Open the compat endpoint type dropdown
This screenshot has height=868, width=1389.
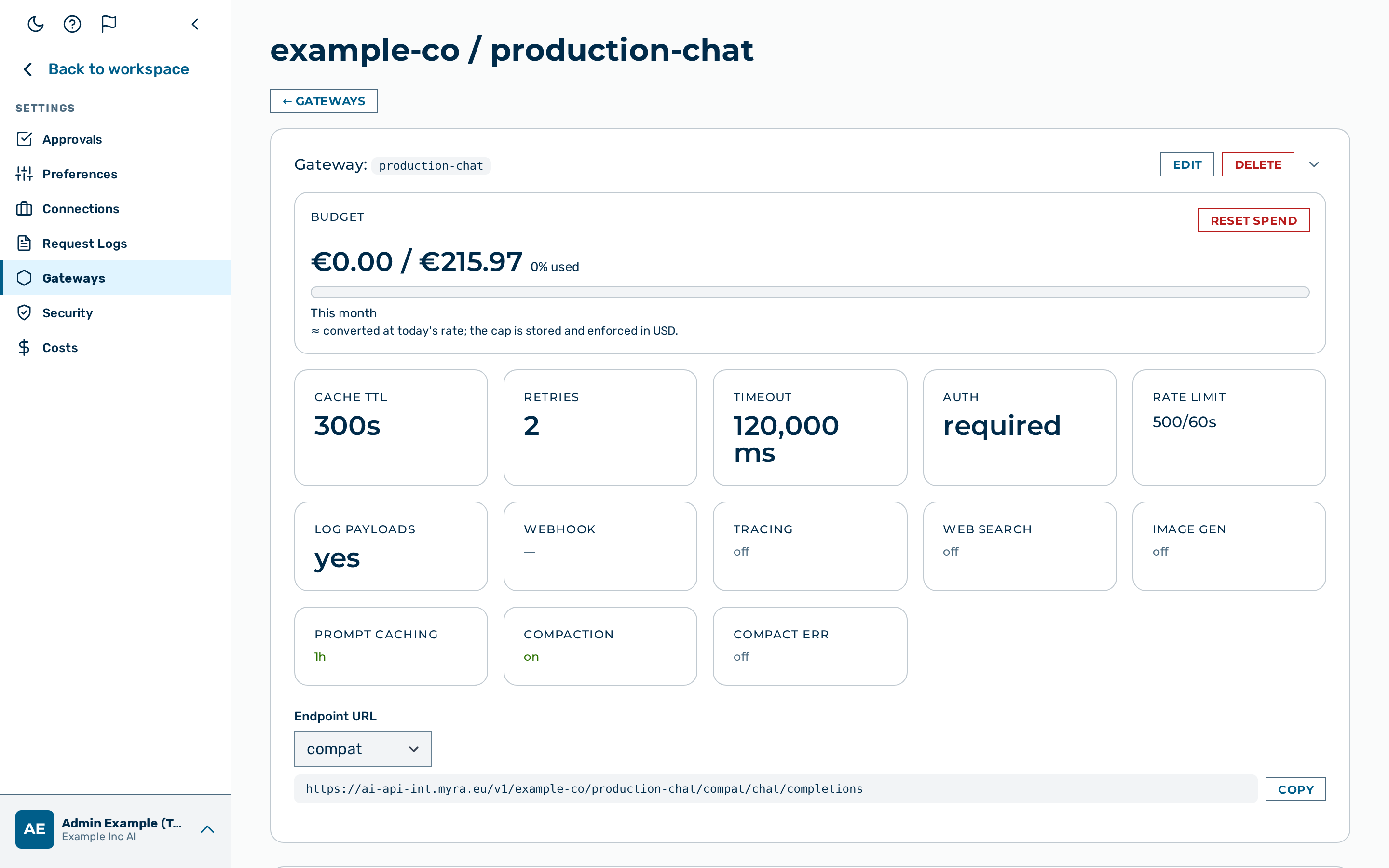coord(363,748)
